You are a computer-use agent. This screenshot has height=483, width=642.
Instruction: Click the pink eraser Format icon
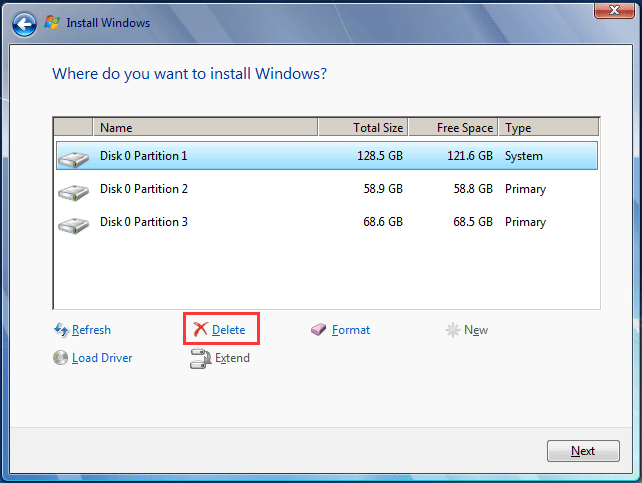(318, 330)
